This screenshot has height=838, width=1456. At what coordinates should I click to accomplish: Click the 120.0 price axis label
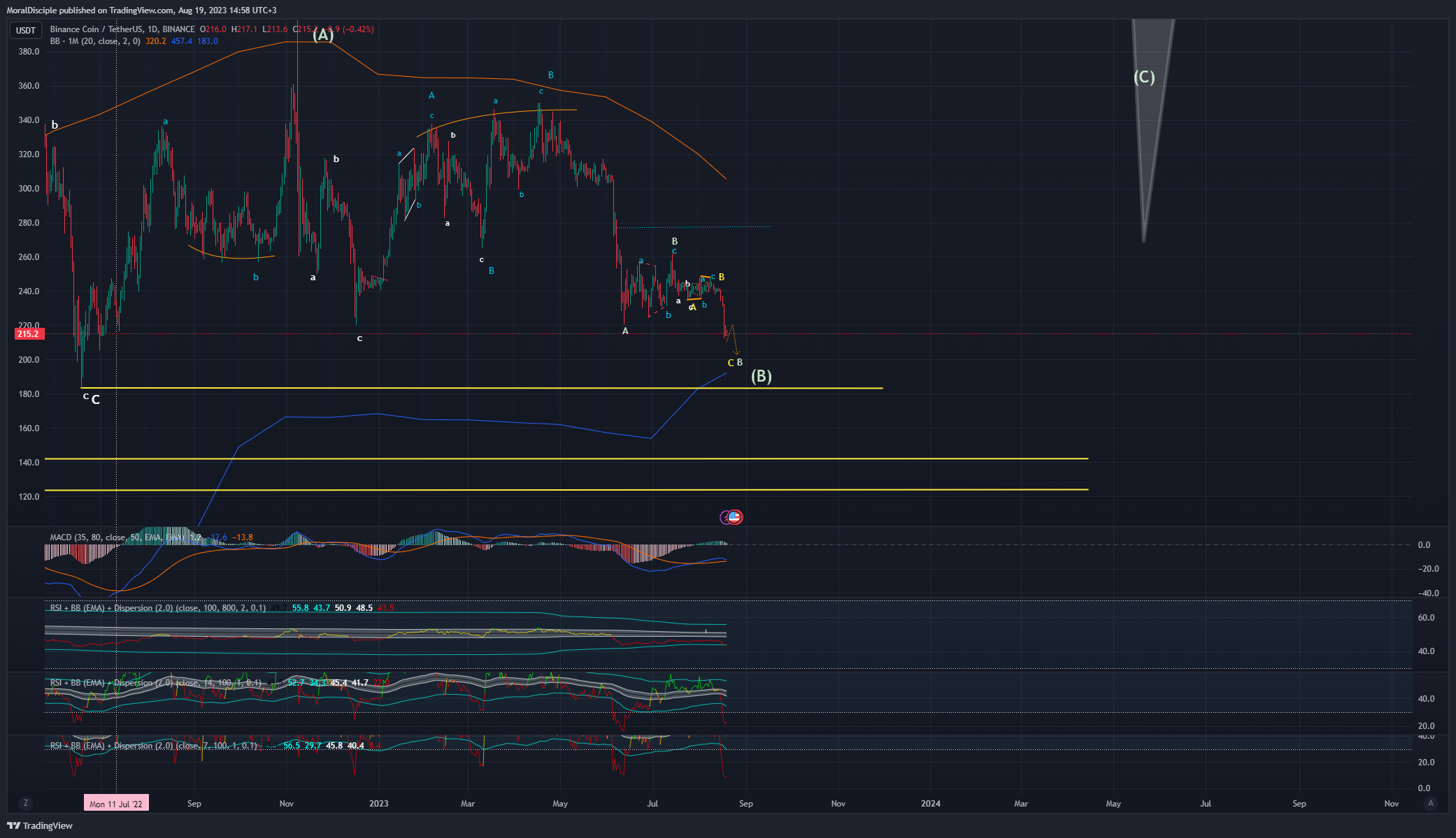point(29,497)
